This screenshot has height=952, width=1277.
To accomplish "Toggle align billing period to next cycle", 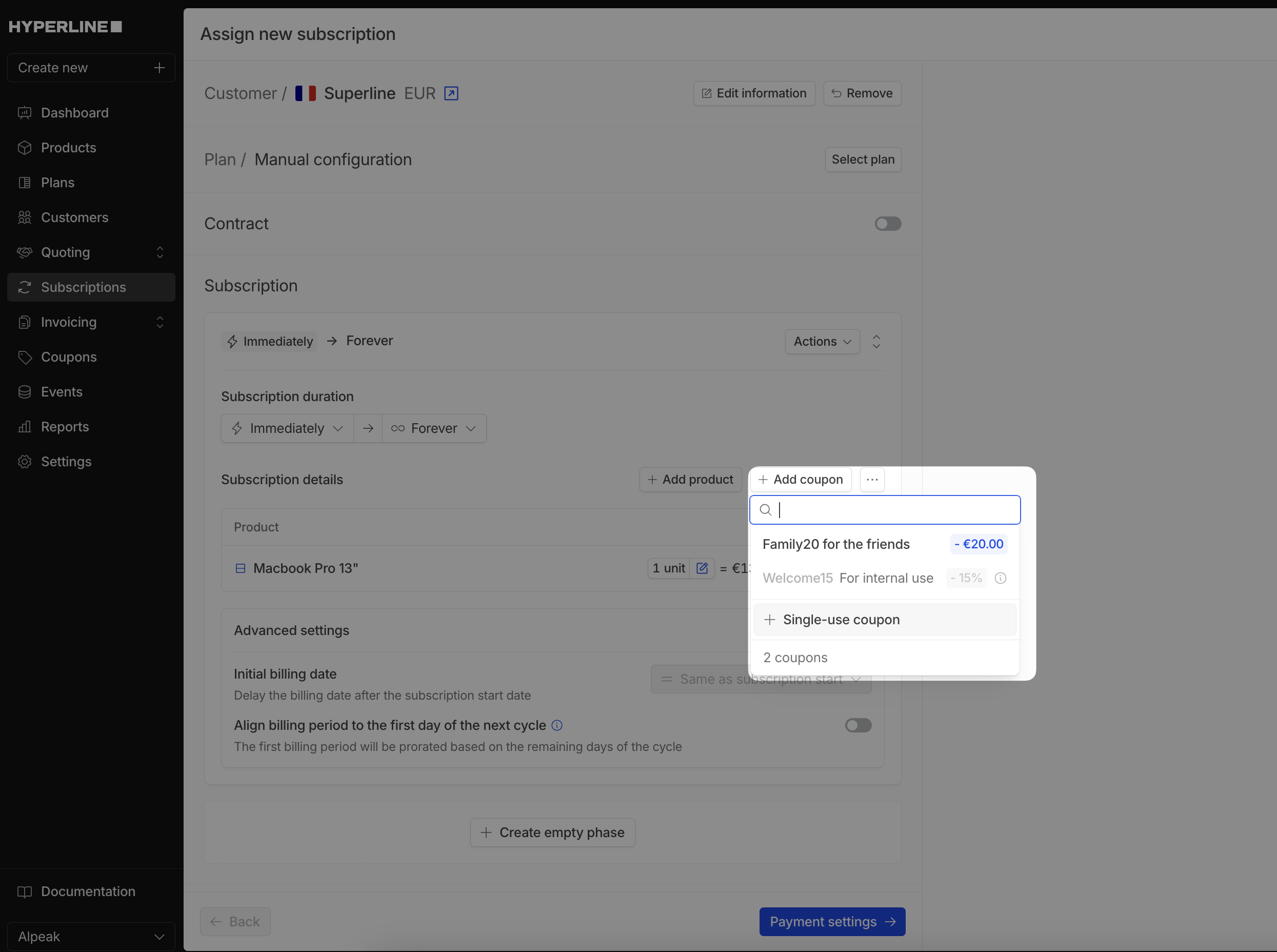I will click(858, 725).
